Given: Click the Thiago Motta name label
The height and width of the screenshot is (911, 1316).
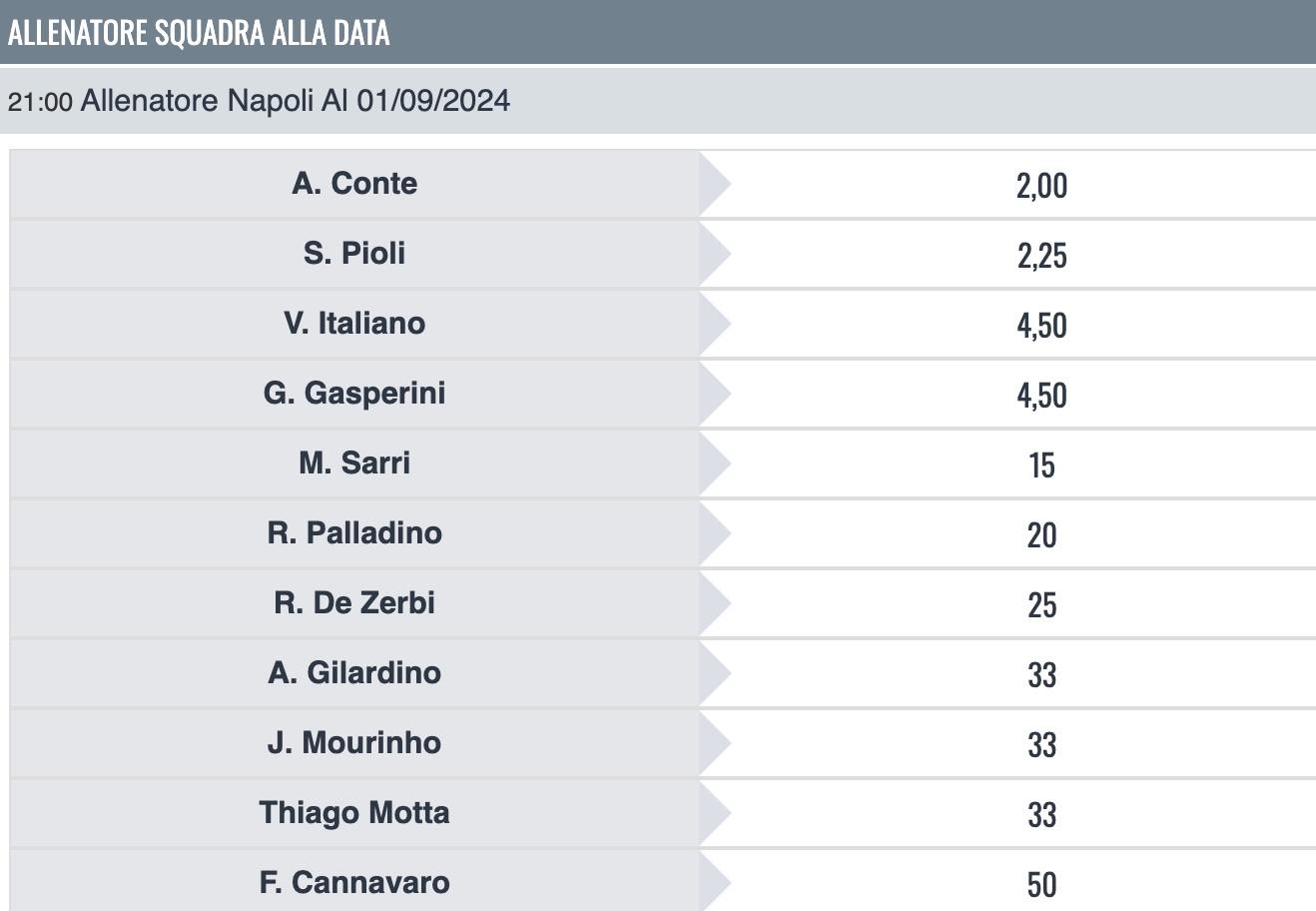Looking at the screenshot, I should (x=354, y=813).
